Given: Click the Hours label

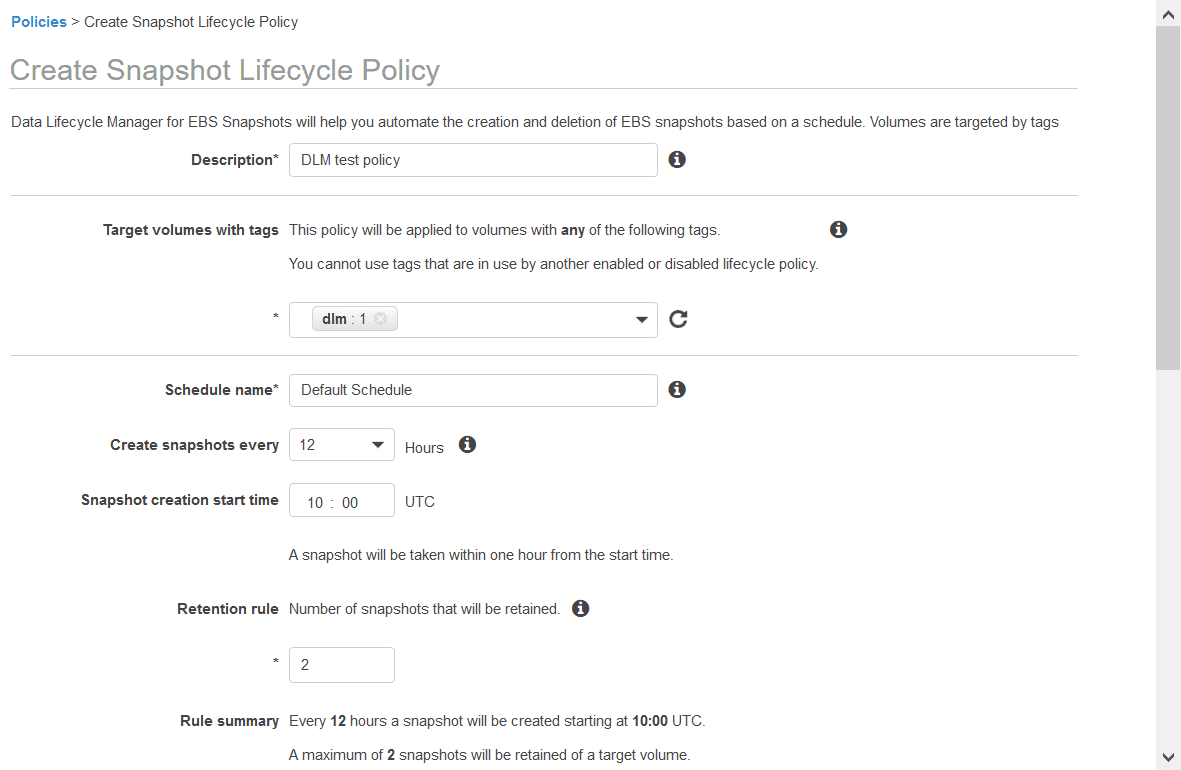Looking at the screenshot, I should 424,448.
